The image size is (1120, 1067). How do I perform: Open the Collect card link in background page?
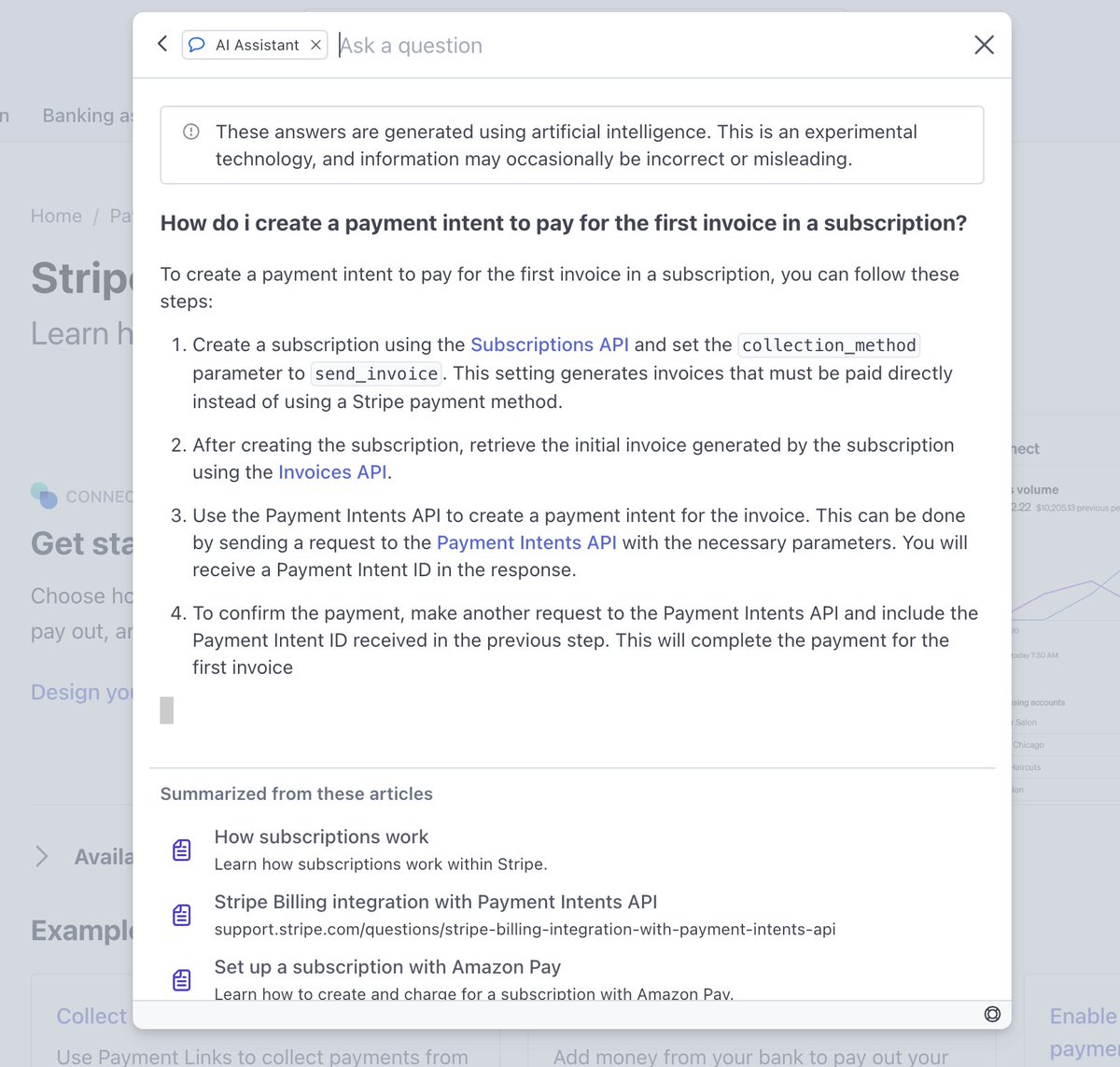click(91, 1016)
